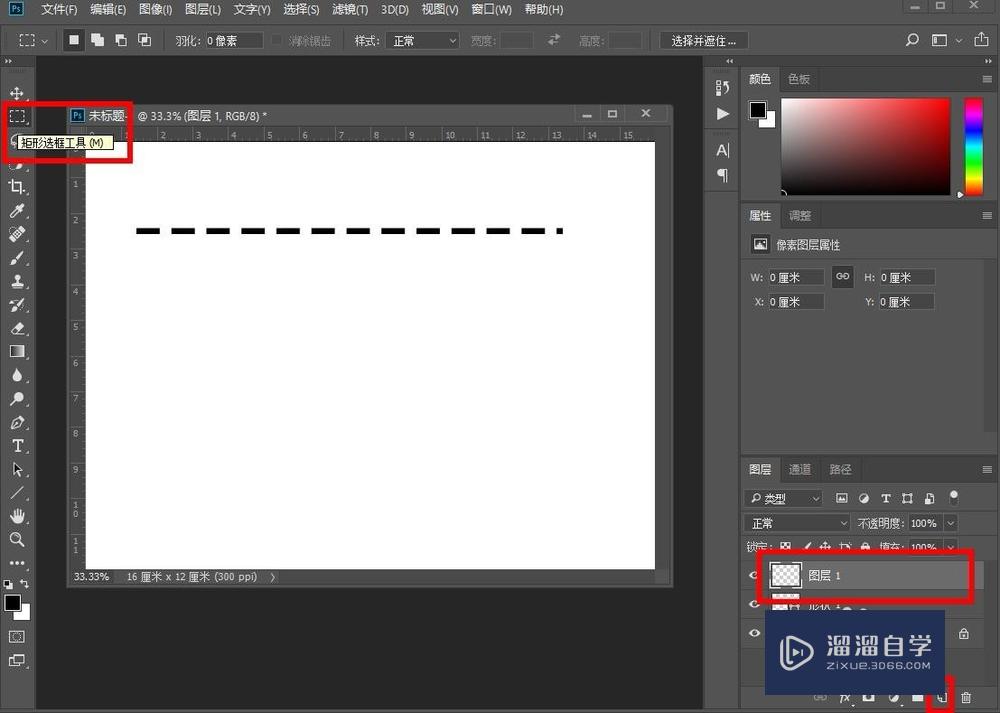Open the 不透明度 opacity slider arrow
The height and width of the screenshot is (713, 1000).
click(951, 523)
